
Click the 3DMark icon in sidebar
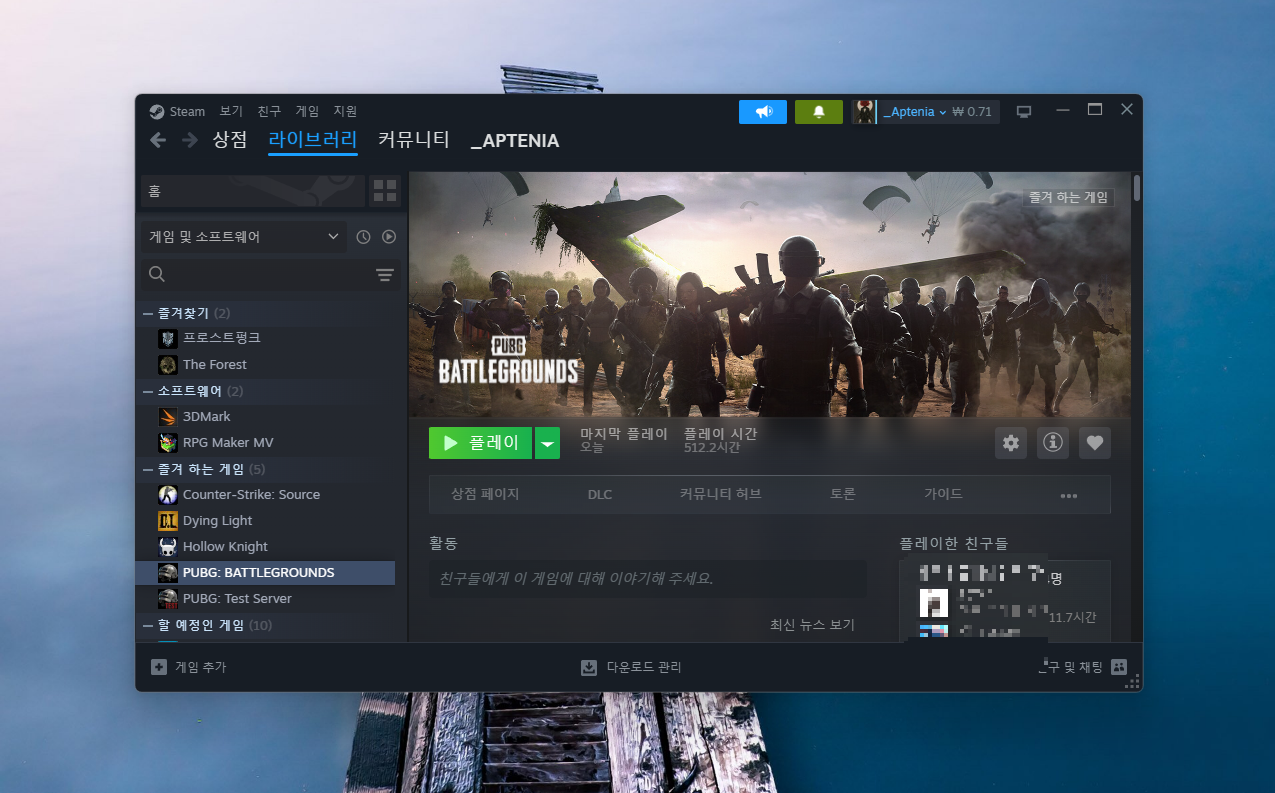(168, 417)
